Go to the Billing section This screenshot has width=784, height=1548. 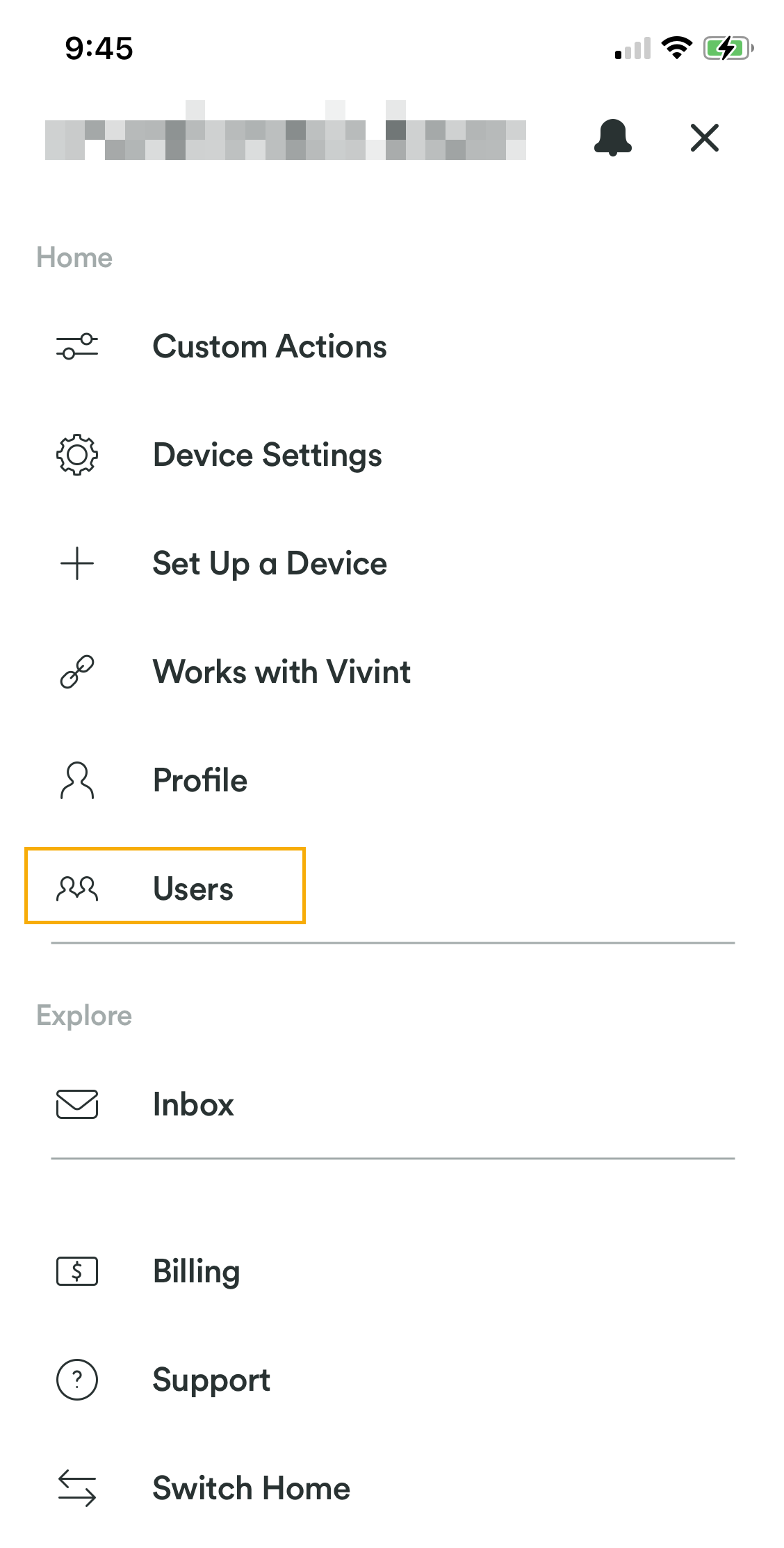pyautogui.click(x=197, y=1271)
